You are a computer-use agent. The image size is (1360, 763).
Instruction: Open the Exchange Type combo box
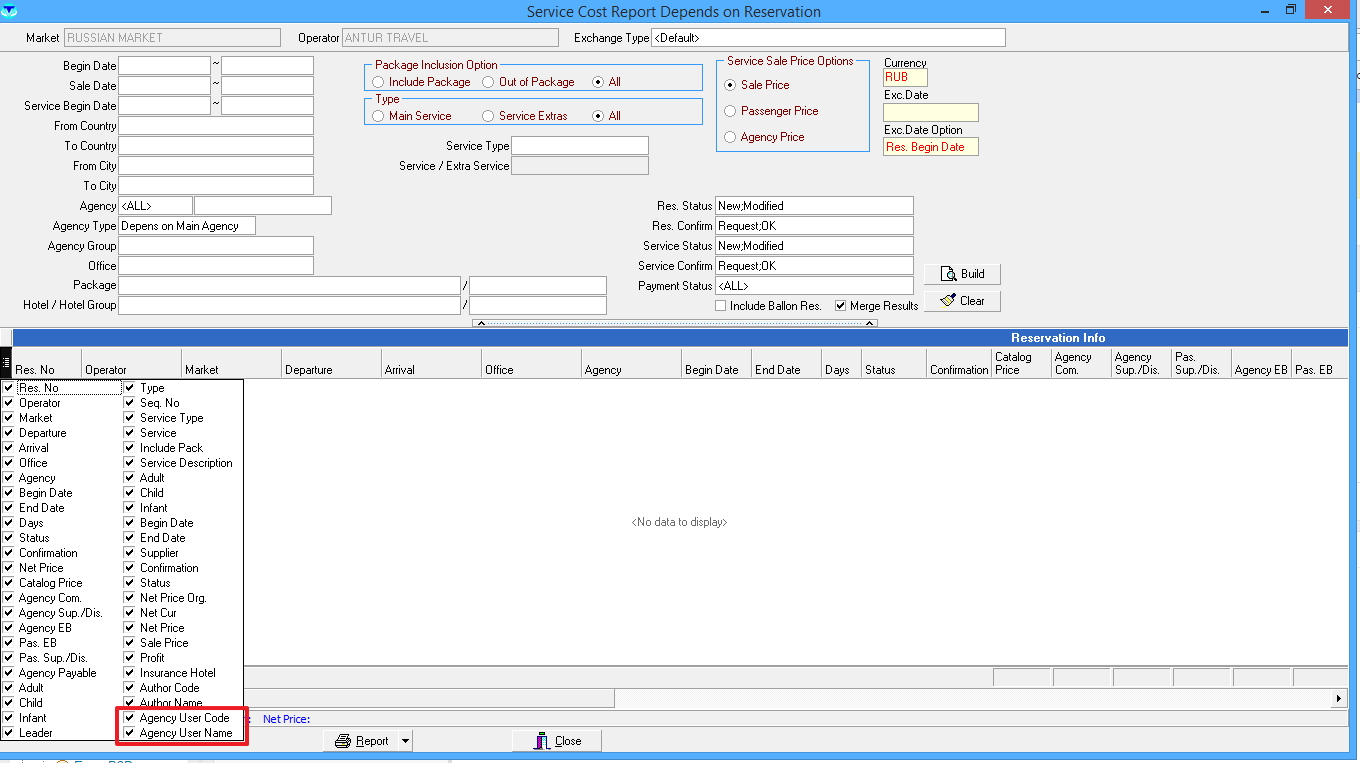[x=827, y=38]
